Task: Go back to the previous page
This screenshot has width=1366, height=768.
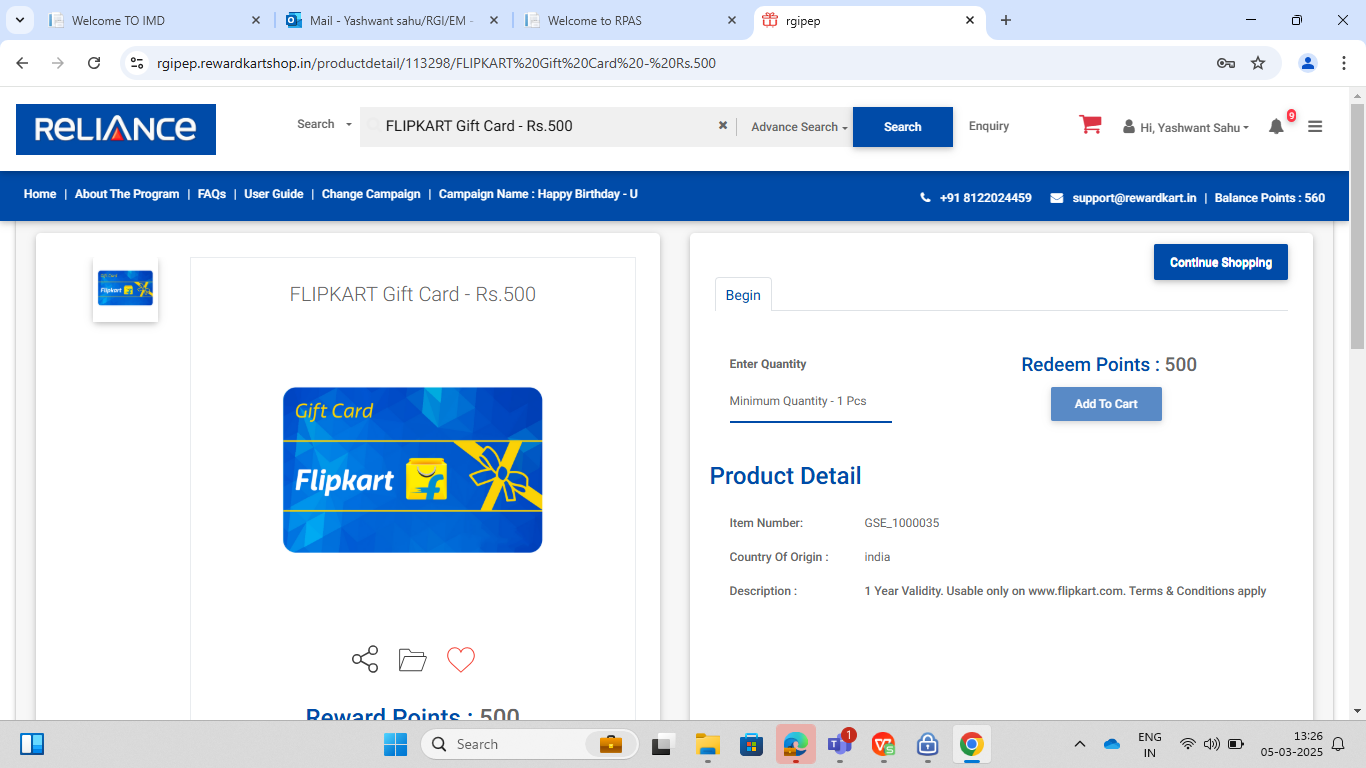Action: (x=22, y=63)
